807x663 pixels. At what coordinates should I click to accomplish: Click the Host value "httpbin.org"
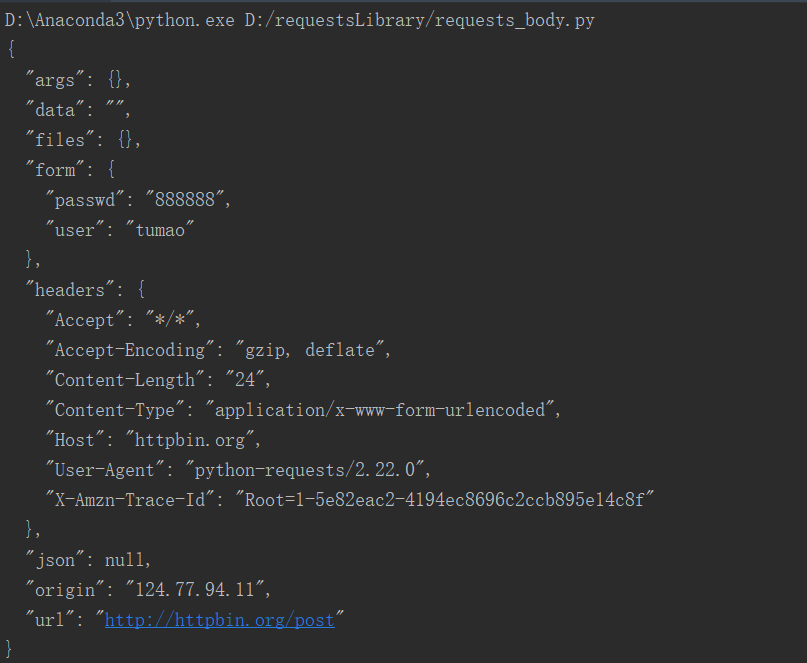tap(190, 440)
